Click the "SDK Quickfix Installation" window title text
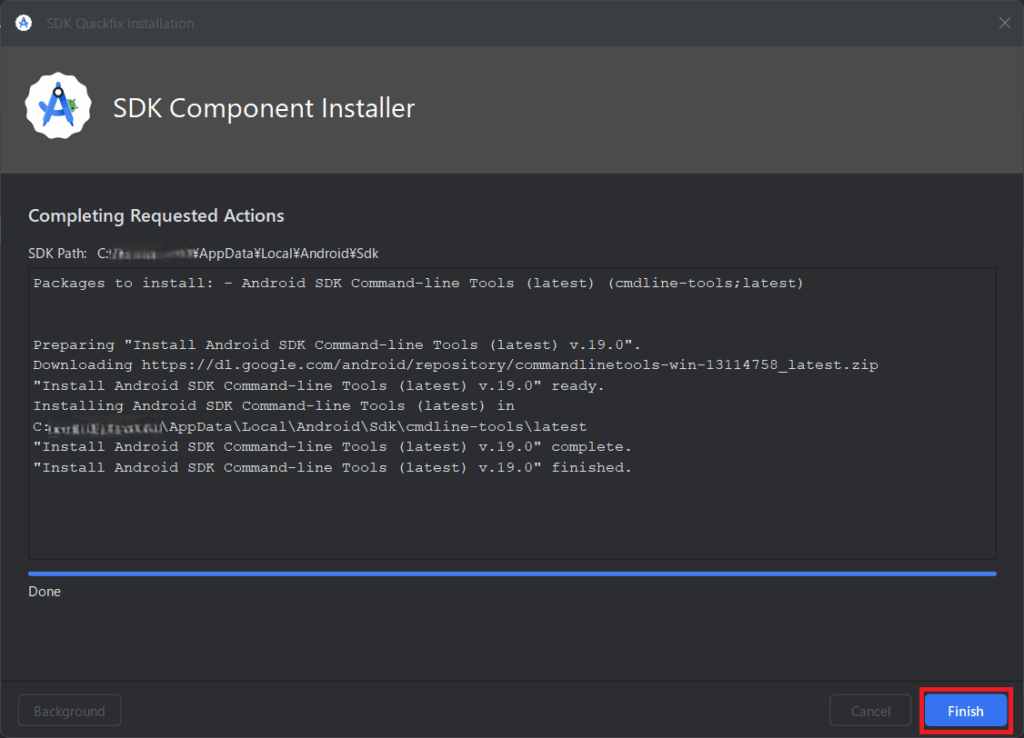 click(x=120, y=23)
